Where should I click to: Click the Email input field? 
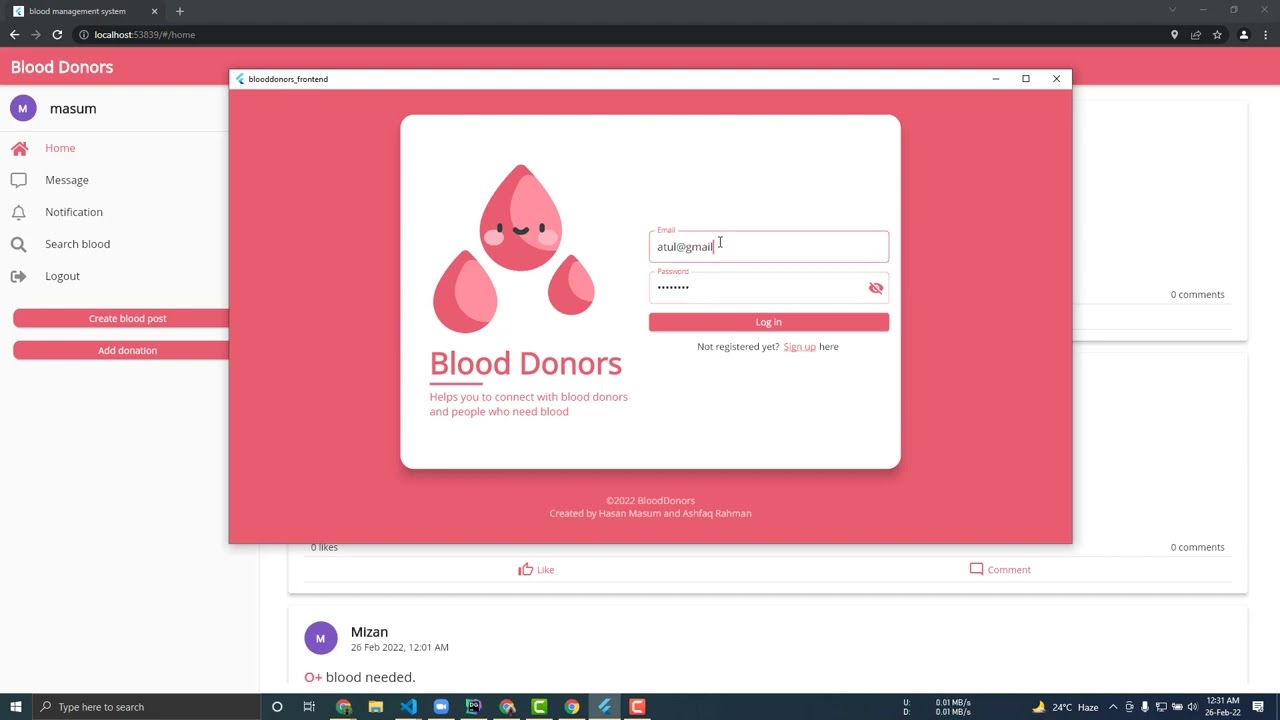pyautogui.click(x=768, y=247)
